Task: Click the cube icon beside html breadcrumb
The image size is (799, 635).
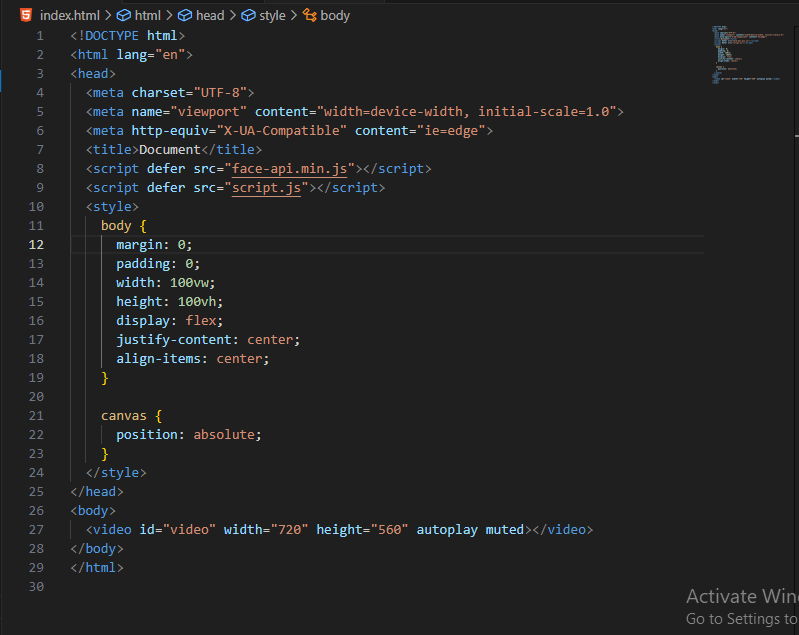Action: (x=123, y=16)
